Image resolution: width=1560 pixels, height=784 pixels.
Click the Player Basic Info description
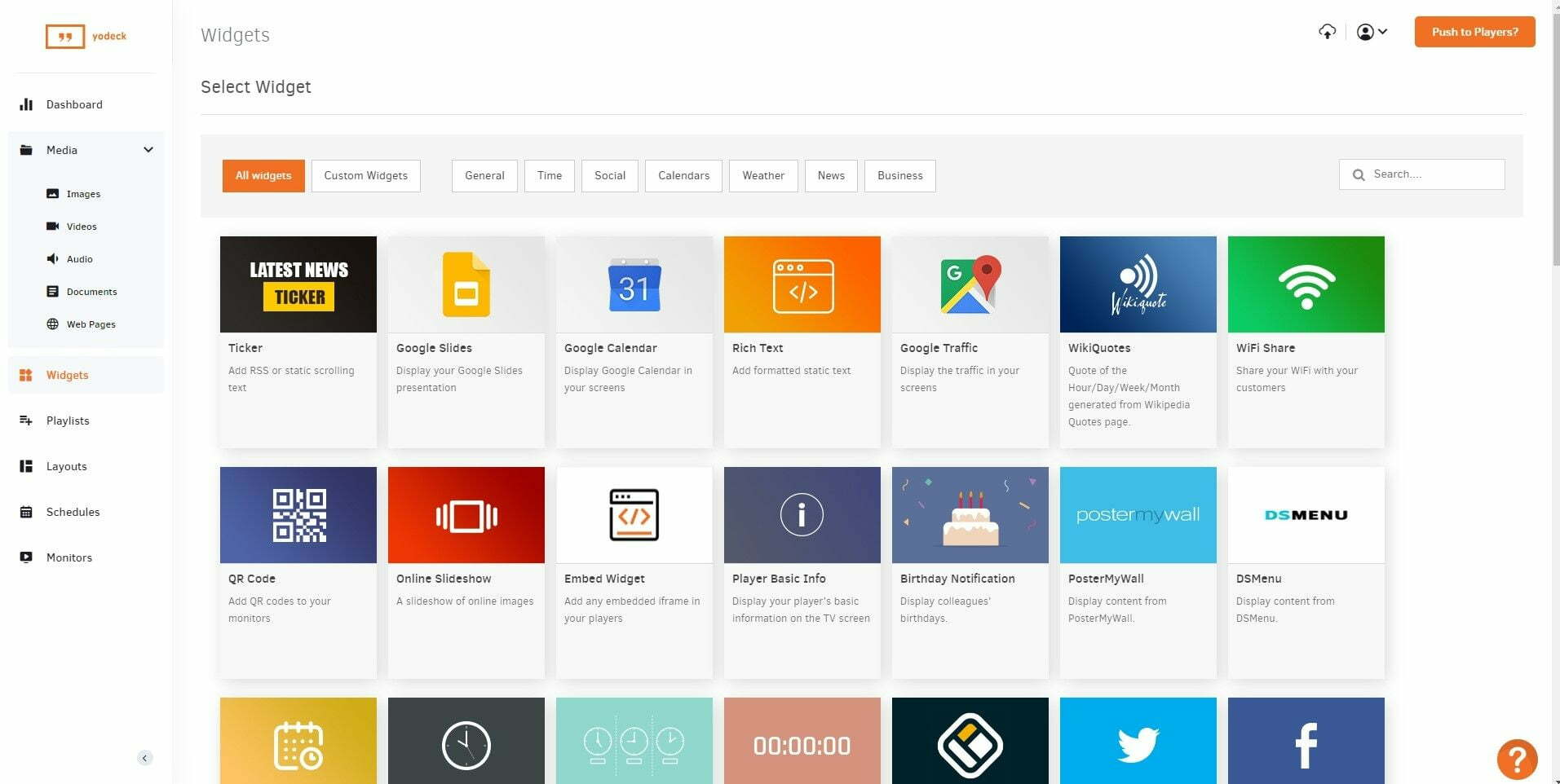coord(801,610)
